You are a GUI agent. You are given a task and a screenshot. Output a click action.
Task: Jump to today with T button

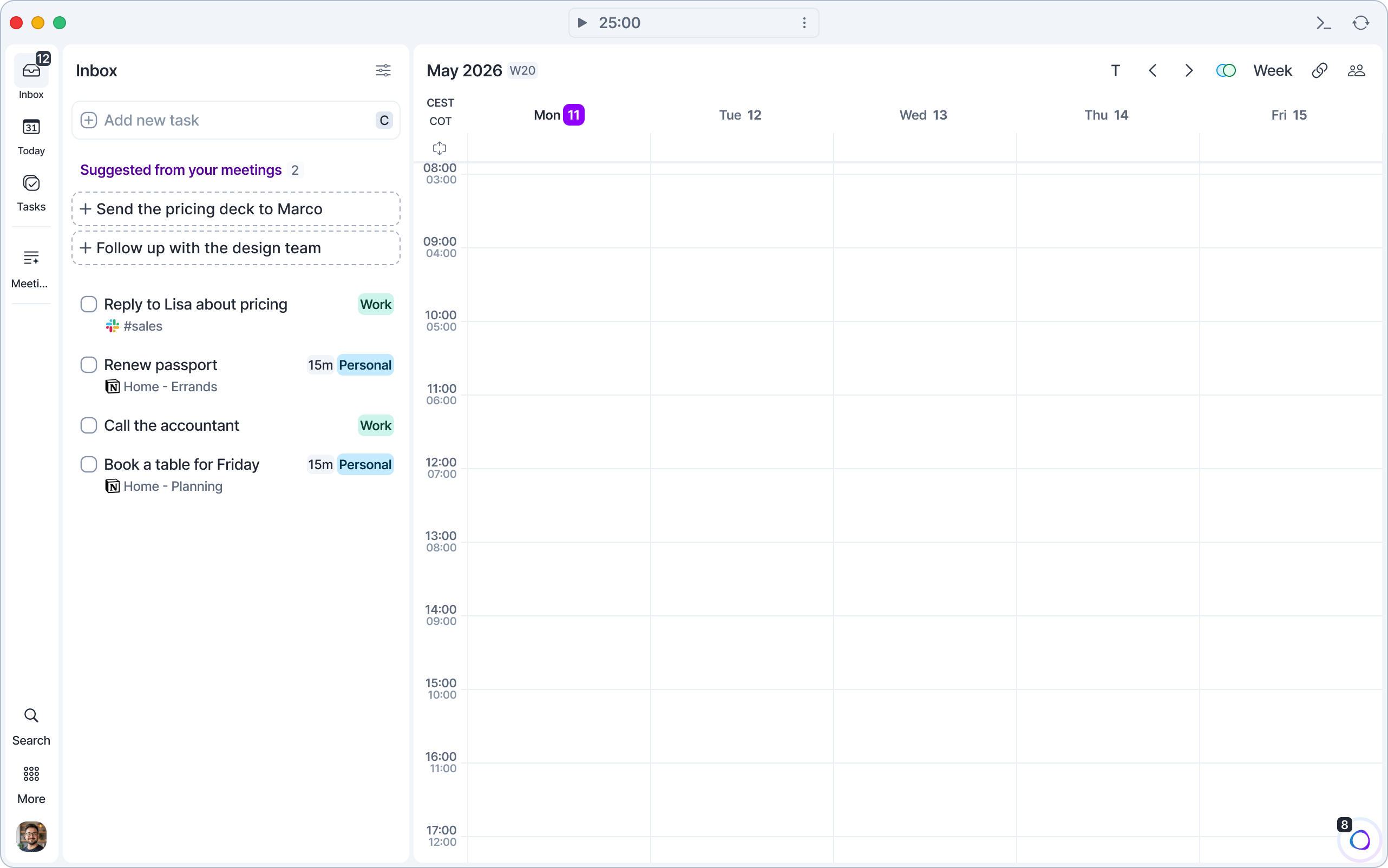click(x=1115, y=70)
